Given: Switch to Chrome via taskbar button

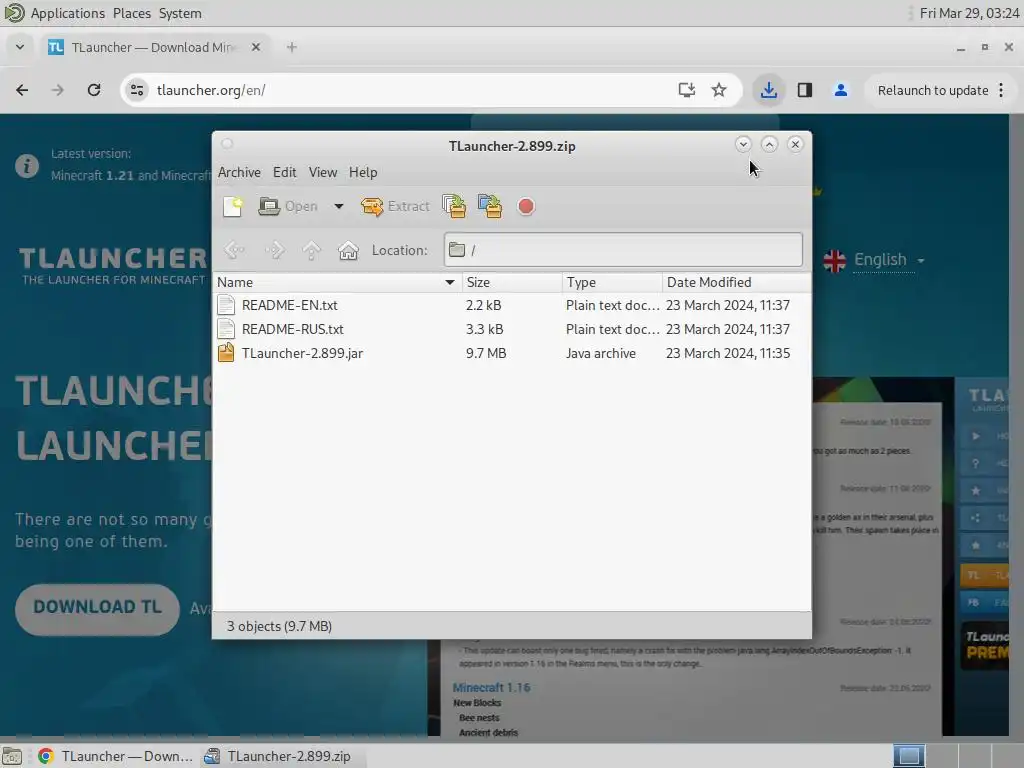Looking at the screenshot, I should [116, 756].
